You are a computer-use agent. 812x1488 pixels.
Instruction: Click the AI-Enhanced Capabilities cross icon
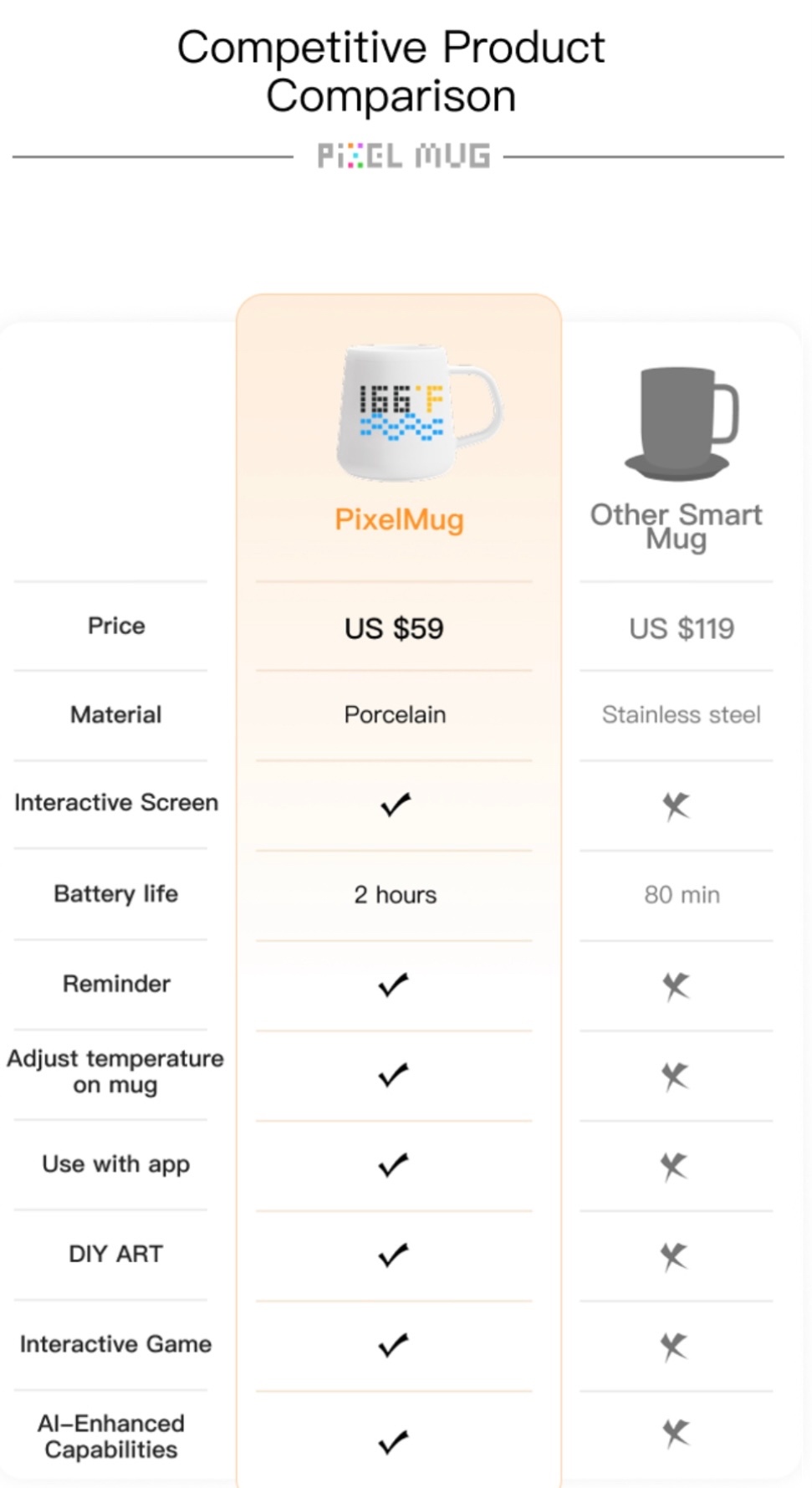pos(676,1434)
